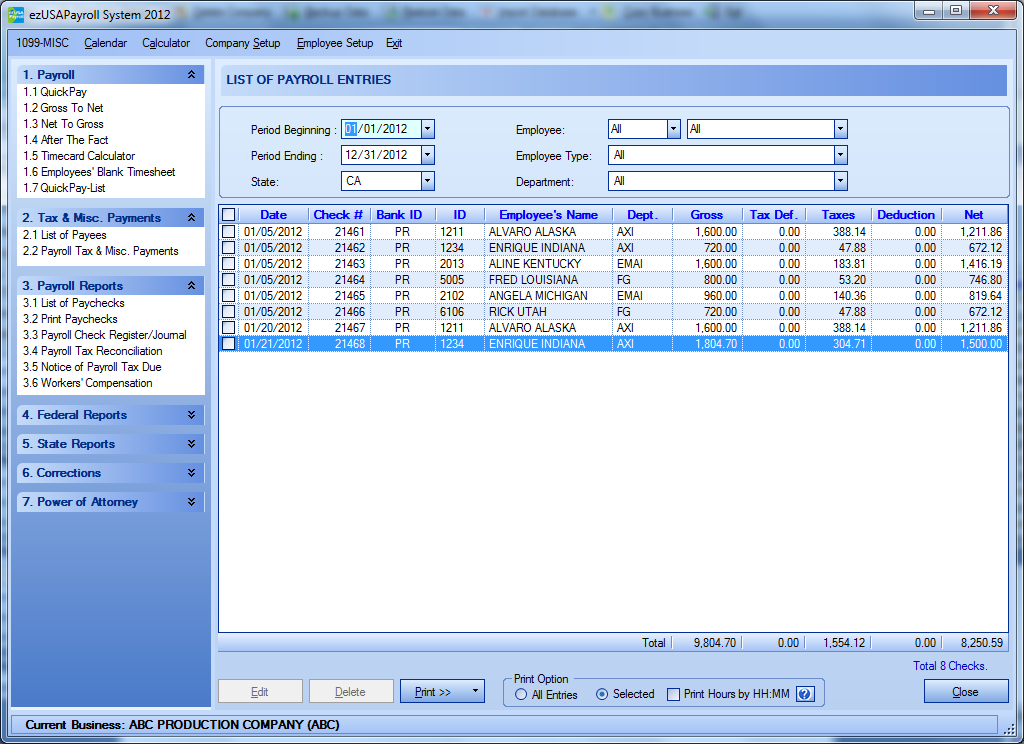
Task: Expand the Federal Reports section
Action: 191,415
